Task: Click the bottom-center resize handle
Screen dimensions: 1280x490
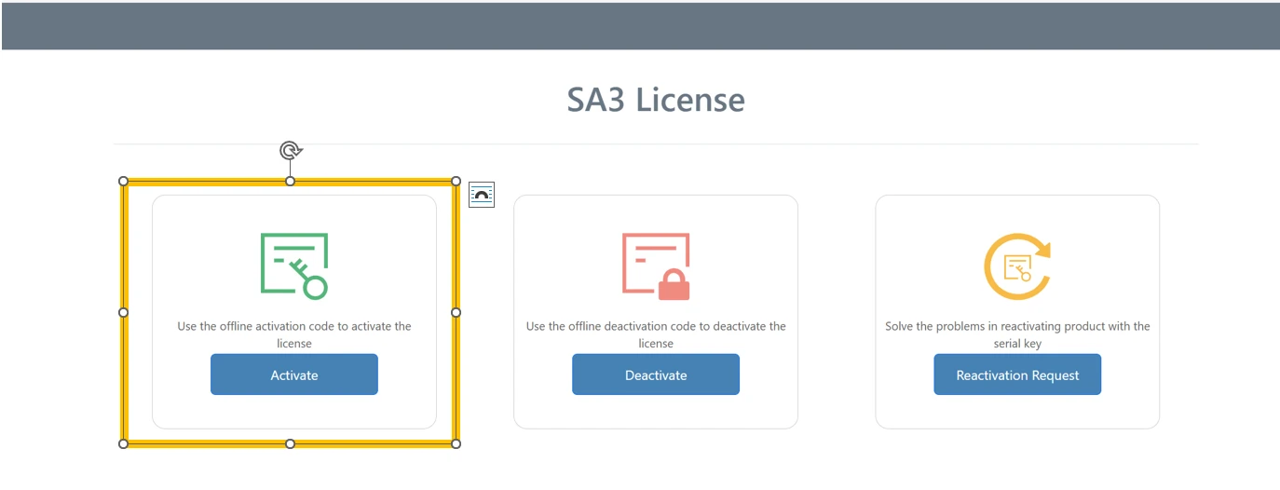Action: point(290,443)
